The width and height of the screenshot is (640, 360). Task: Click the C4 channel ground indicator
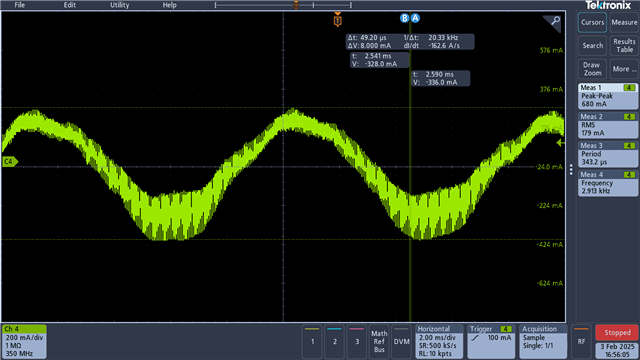pos(9,162)
